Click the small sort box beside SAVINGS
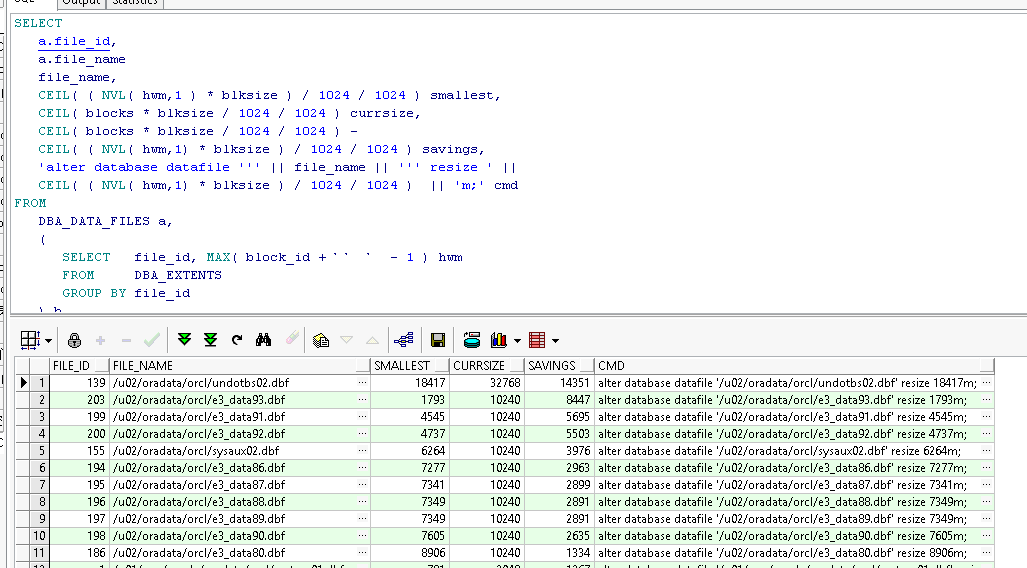 (586, 366)
